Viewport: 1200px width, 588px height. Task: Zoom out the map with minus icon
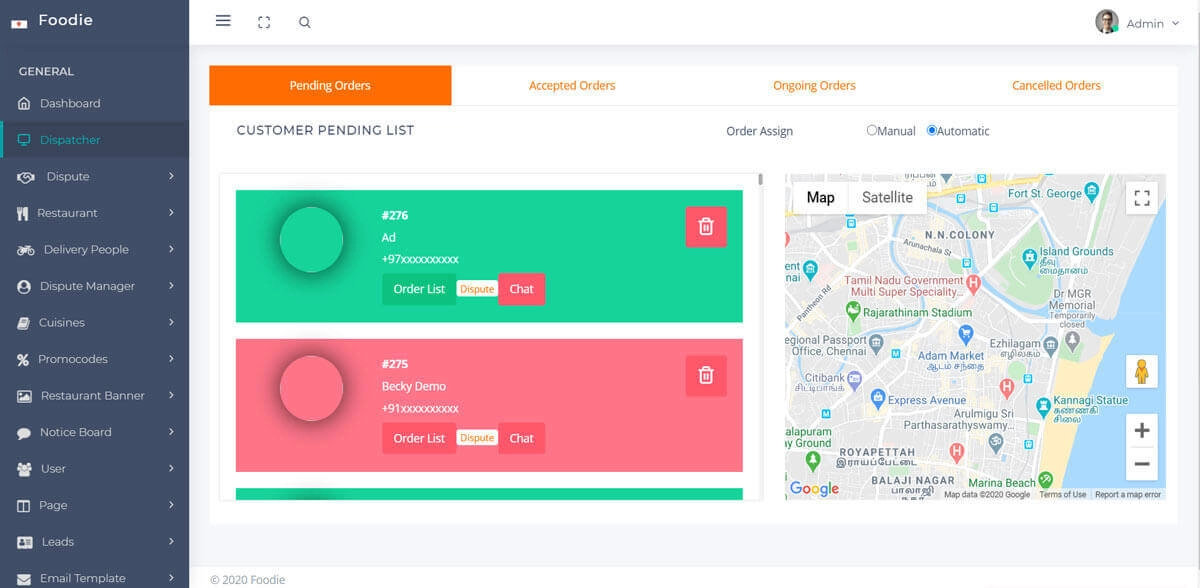click(x=1141, y=464)
